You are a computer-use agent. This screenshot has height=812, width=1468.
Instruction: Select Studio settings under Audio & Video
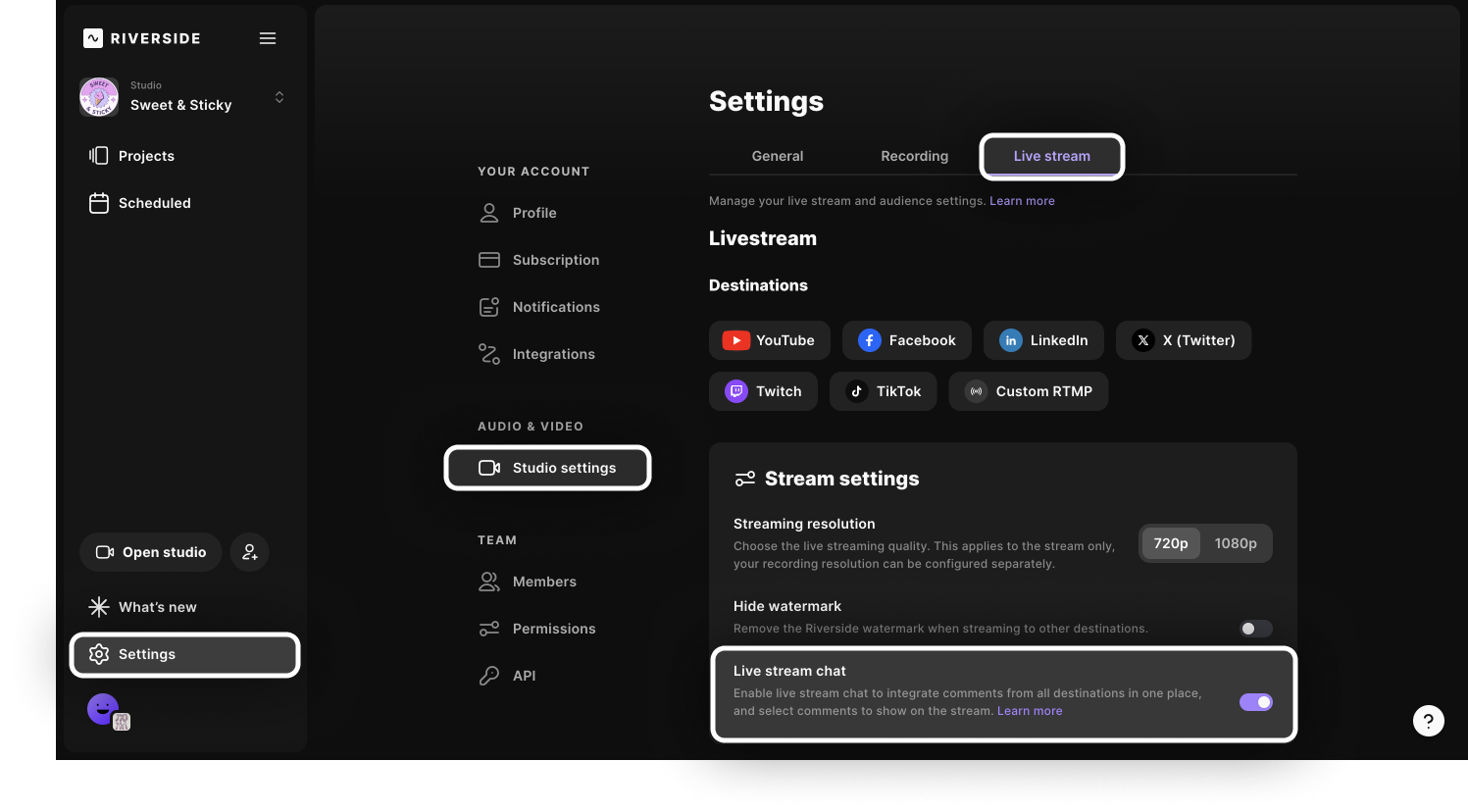(x=548, y=468)
